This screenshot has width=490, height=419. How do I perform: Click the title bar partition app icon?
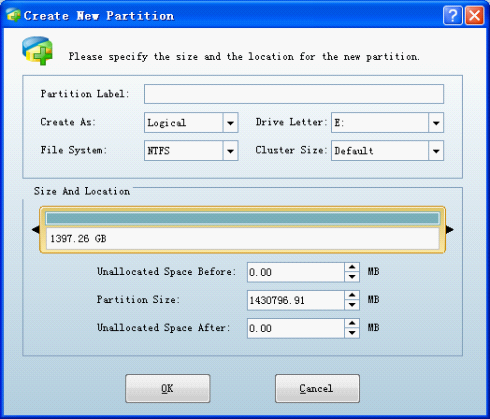[x=13, y=15]
